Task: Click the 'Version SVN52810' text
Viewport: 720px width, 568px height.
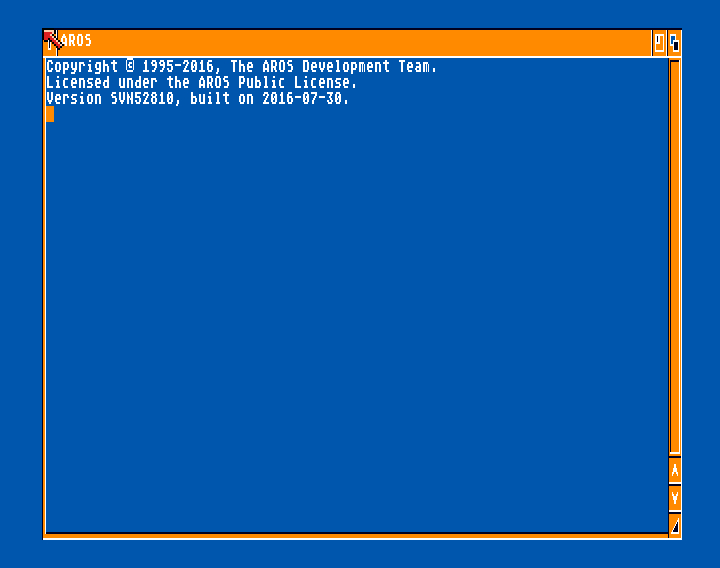Action: pyautogui.click(x=111, y=99)
